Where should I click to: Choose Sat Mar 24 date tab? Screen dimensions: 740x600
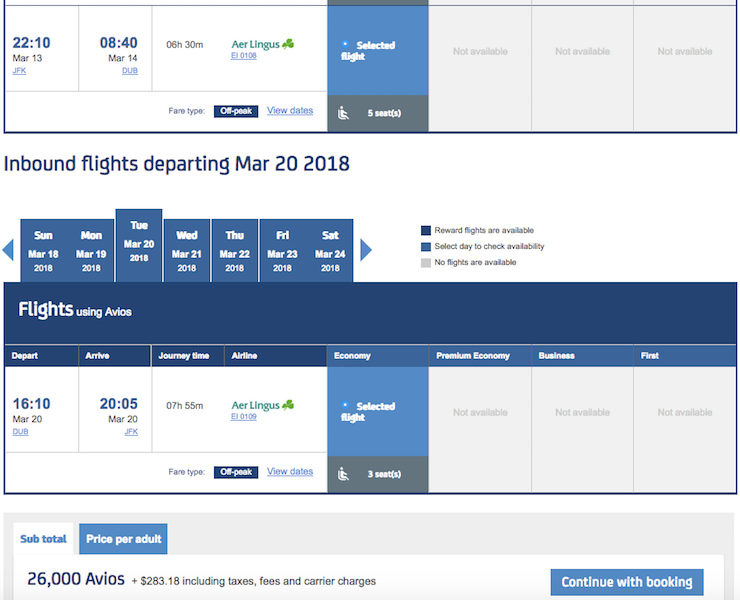point(330,250)
